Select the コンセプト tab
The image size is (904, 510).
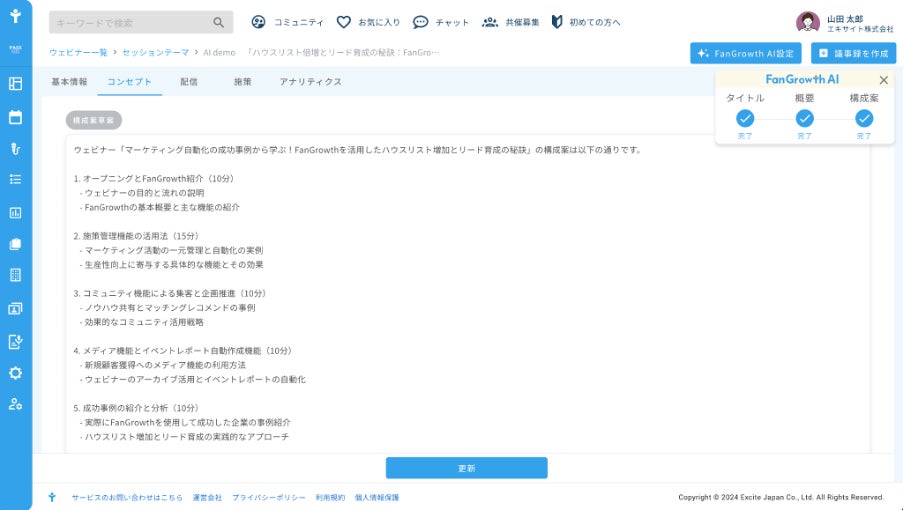click(129, 82)
